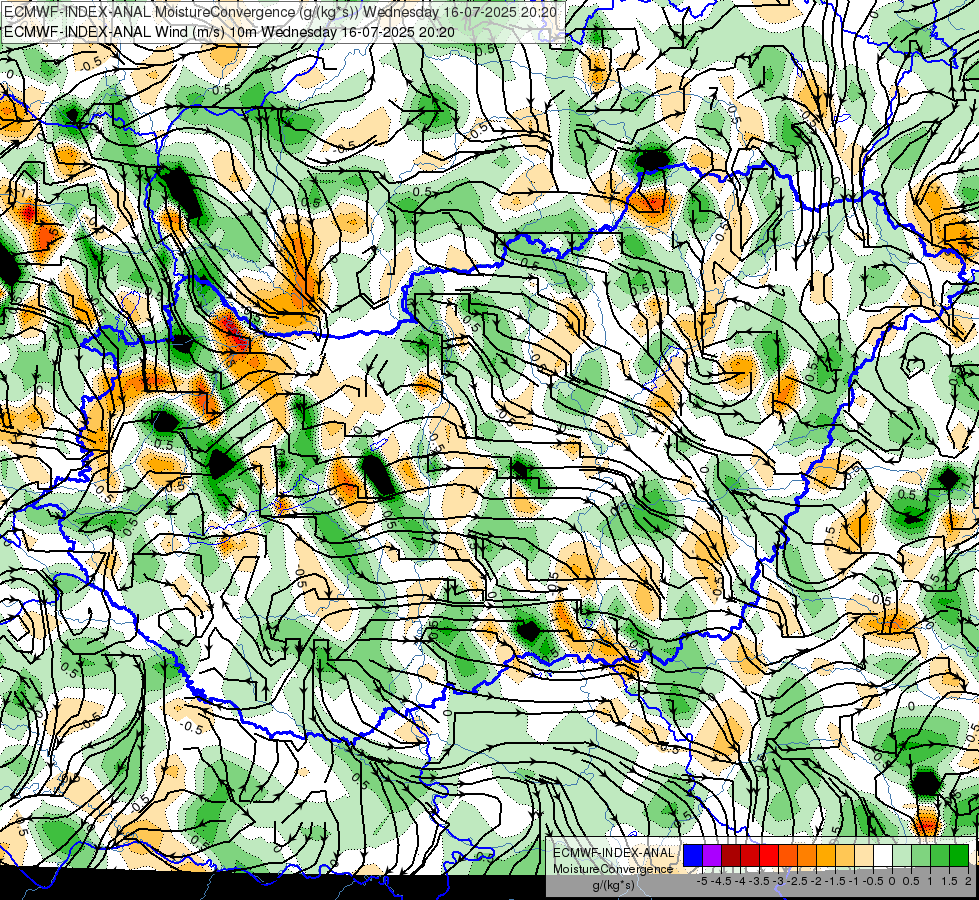Choose the light orange swatch between -1.5 and -1

coord(845,855)
